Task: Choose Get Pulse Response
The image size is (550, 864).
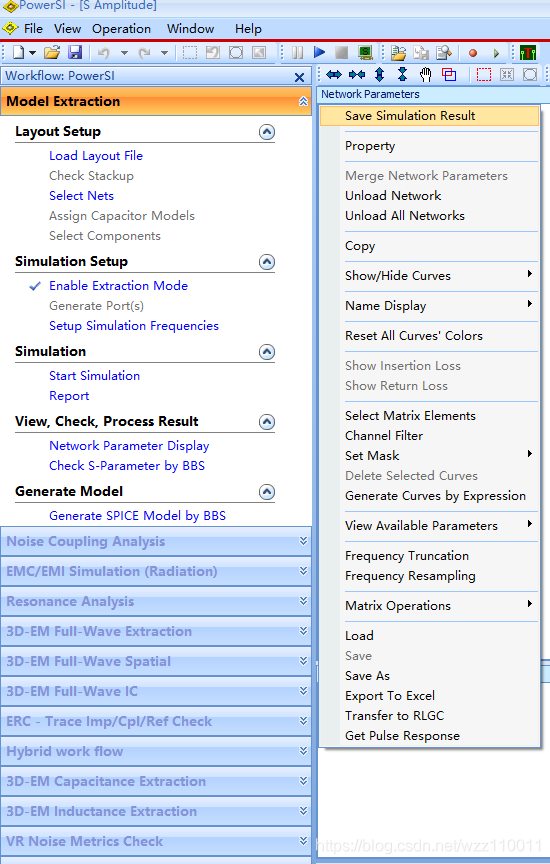Action: pos(429,736)
